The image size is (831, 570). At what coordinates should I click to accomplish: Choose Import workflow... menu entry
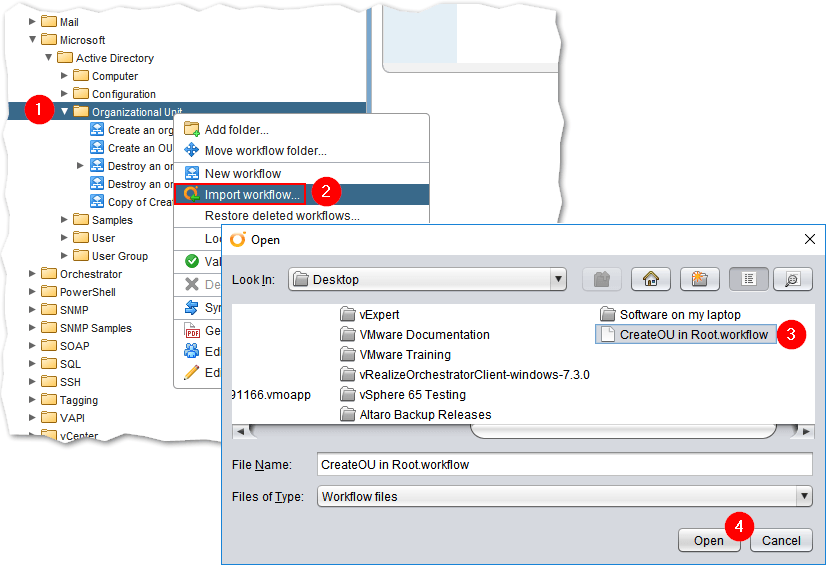coord(301,194)
